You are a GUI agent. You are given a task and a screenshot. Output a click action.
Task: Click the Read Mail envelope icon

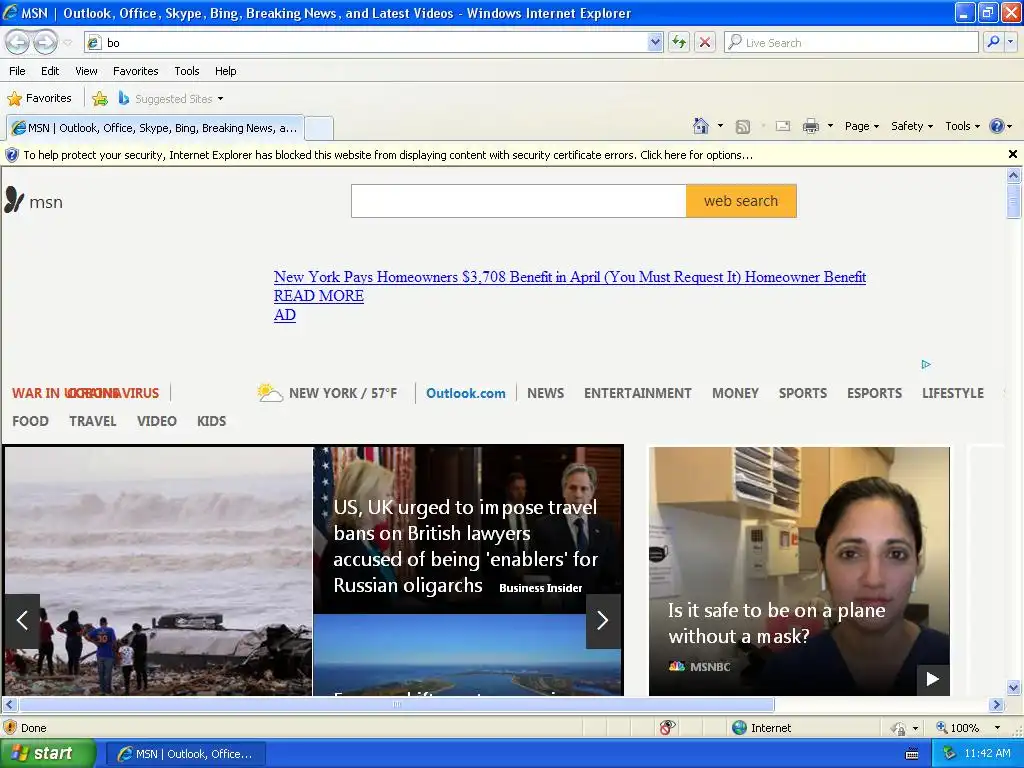(x=783, y=126)
